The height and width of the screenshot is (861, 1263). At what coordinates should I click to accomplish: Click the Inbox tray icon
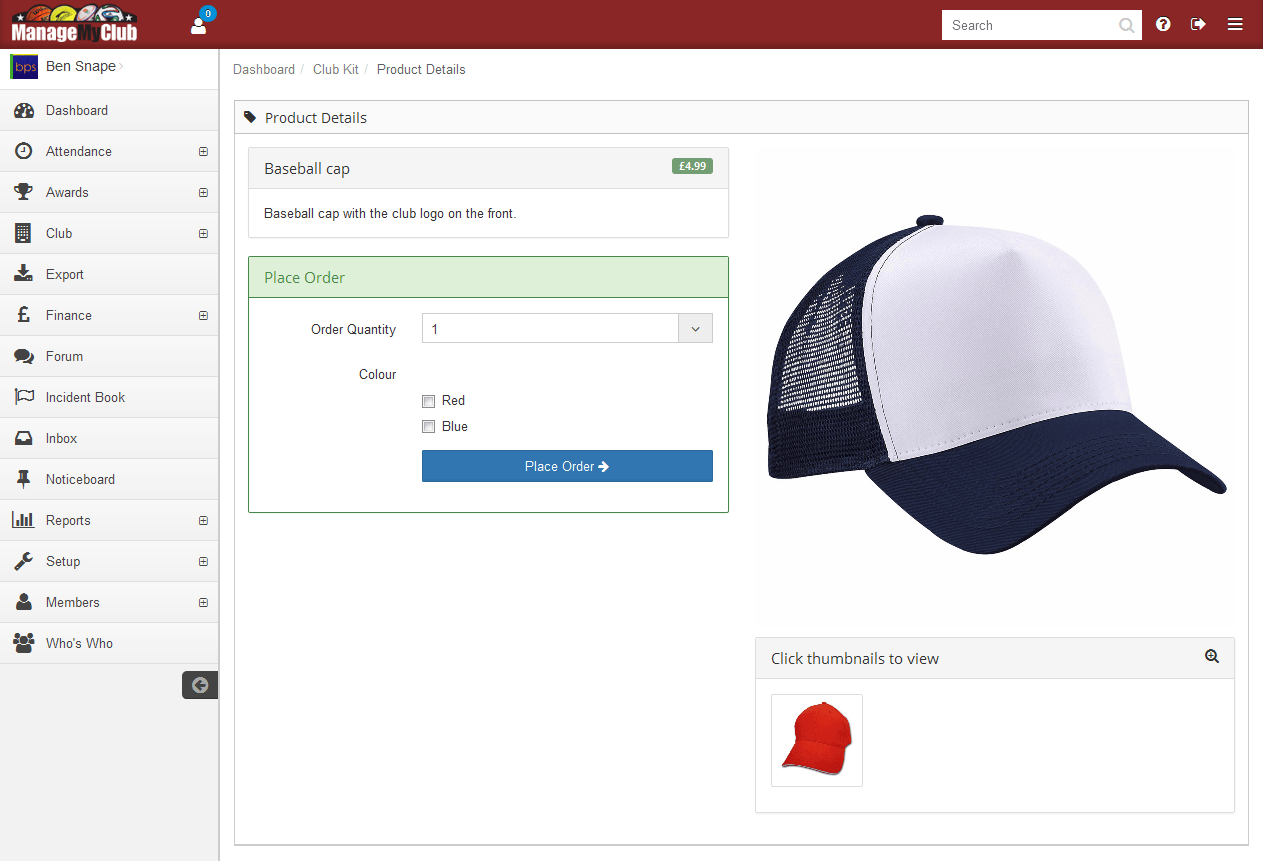tap(24, 438)
